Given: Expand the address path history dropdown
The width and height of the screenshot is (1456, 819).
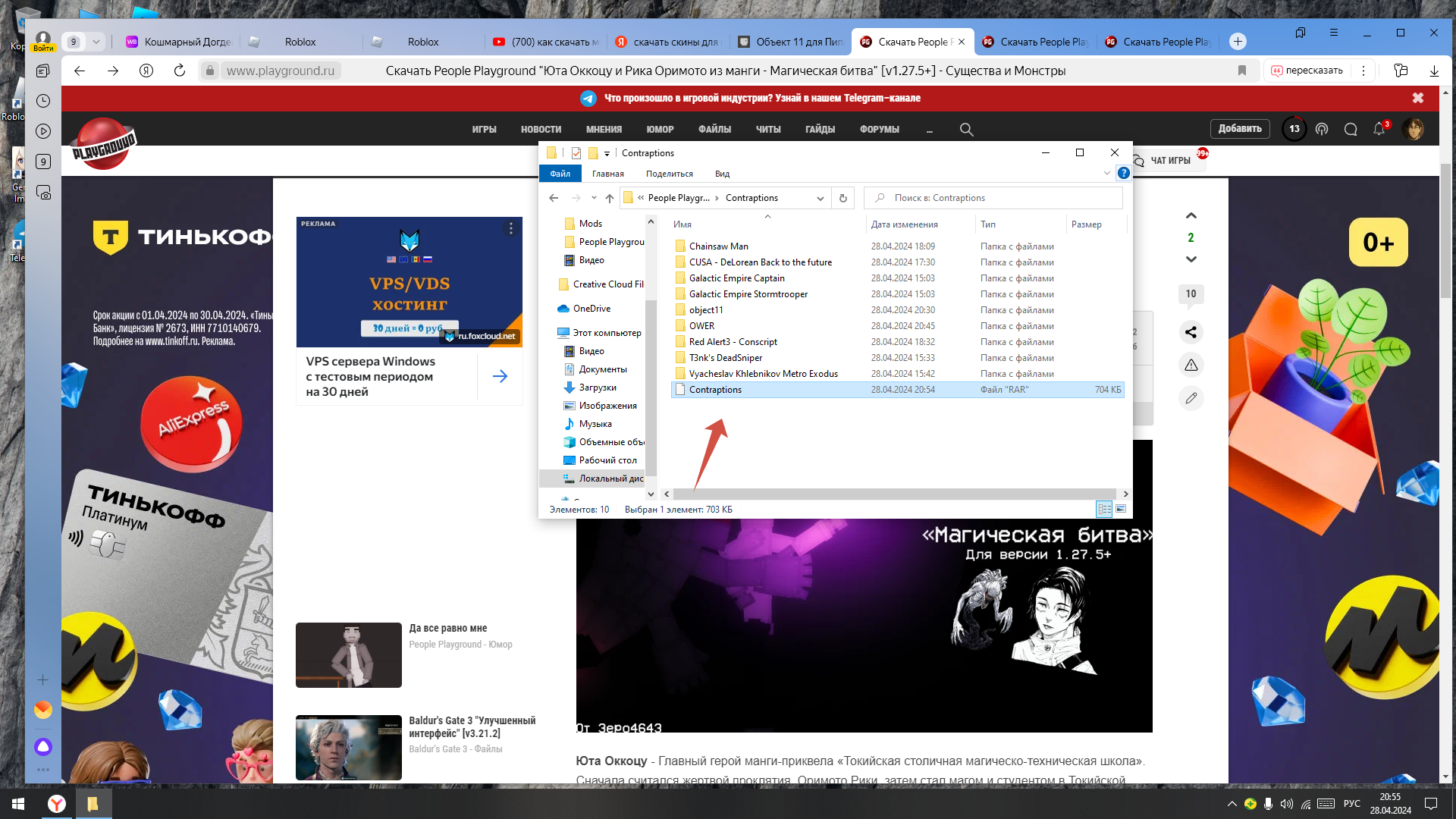Looking at the screenshot, I should tap(820, 198).
